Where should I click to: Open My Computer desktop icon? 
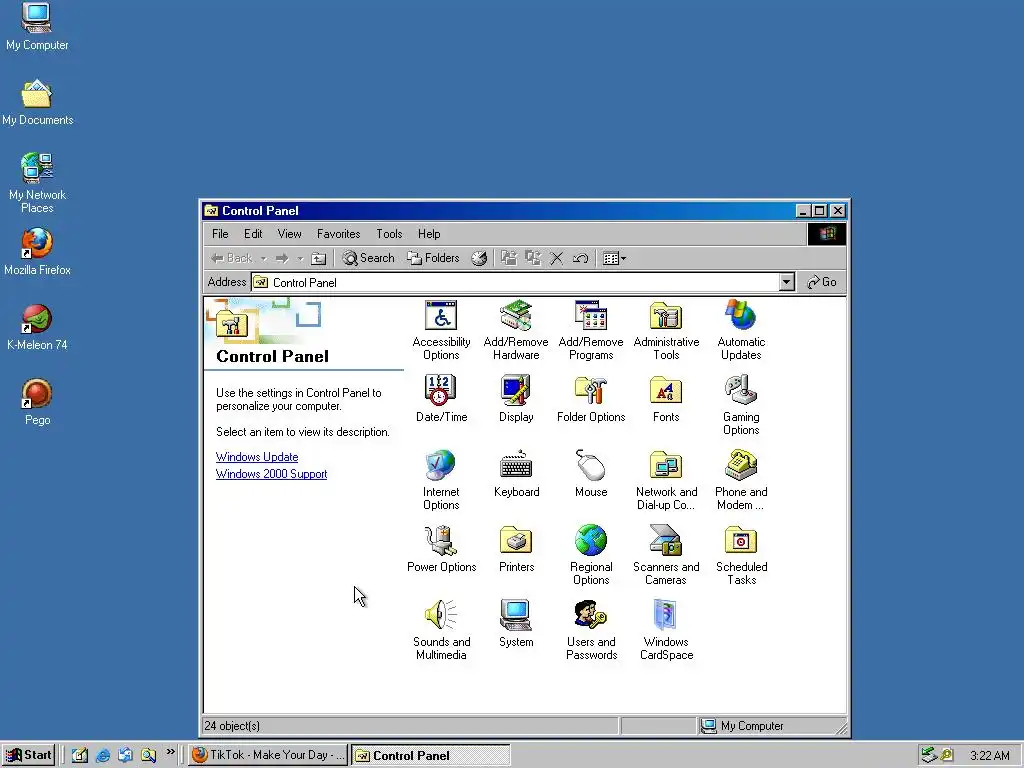pyautogui.click(x=37, y=26)
